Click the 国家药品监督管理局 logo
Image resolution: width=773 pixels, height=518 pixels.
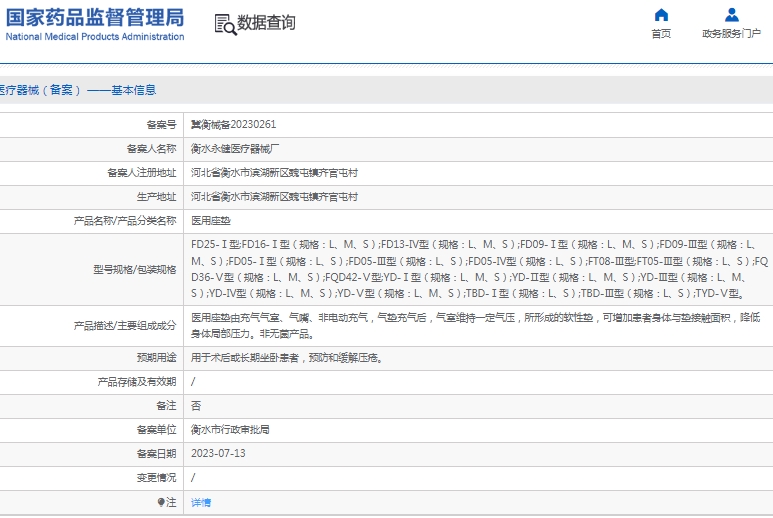point(95,18)
